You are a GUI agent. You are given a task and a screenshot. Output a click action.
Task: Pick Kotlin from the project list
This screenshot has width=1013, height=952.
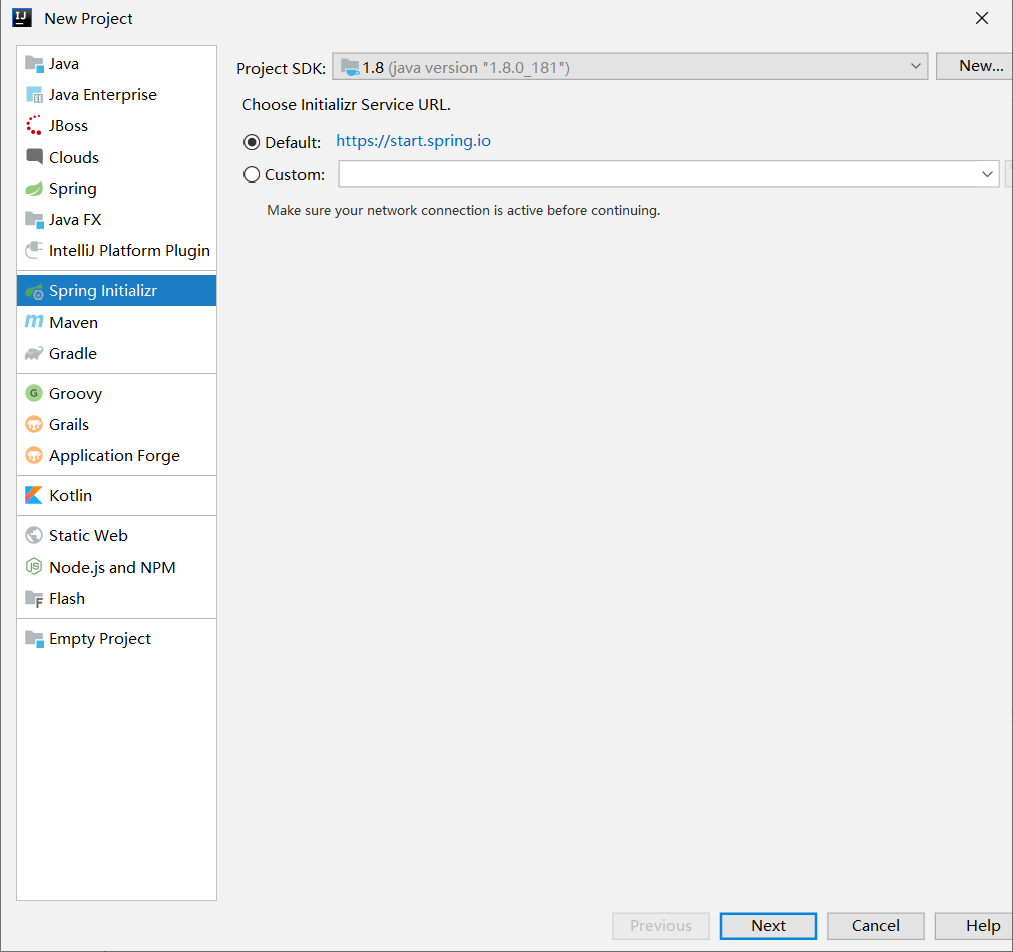[x=70, y=495]
